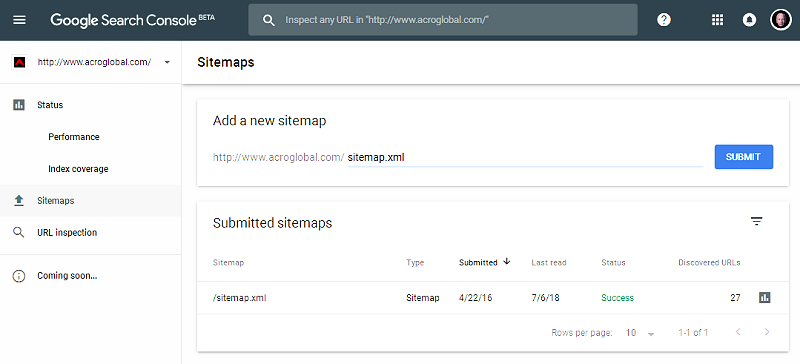The image size is (800, 364).
Task: Open the /sitemap.xml report chart icon
Action: pos(764,298)
